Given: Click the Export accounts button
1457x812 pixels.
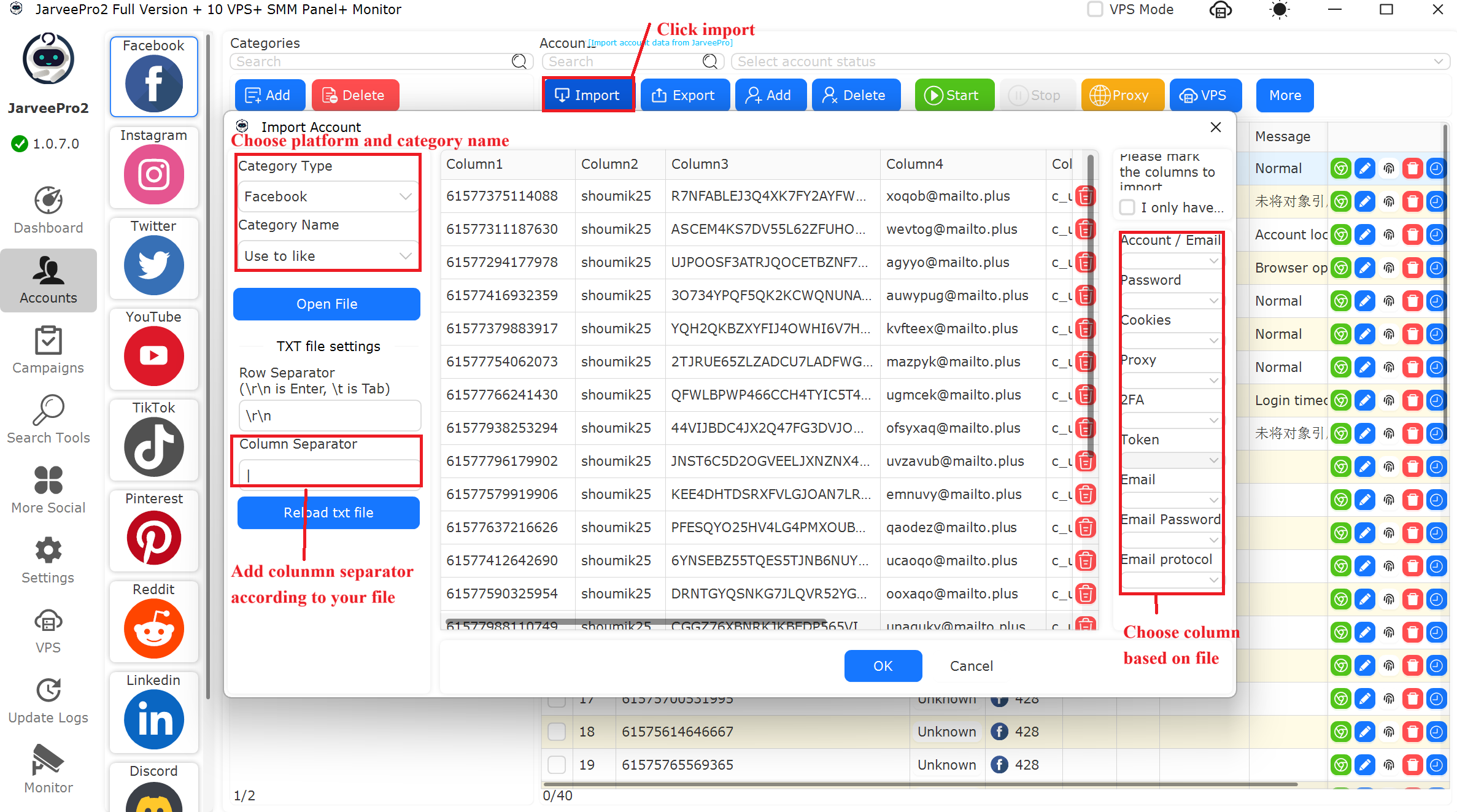Looking at the screenshot, I should (685, 95).
